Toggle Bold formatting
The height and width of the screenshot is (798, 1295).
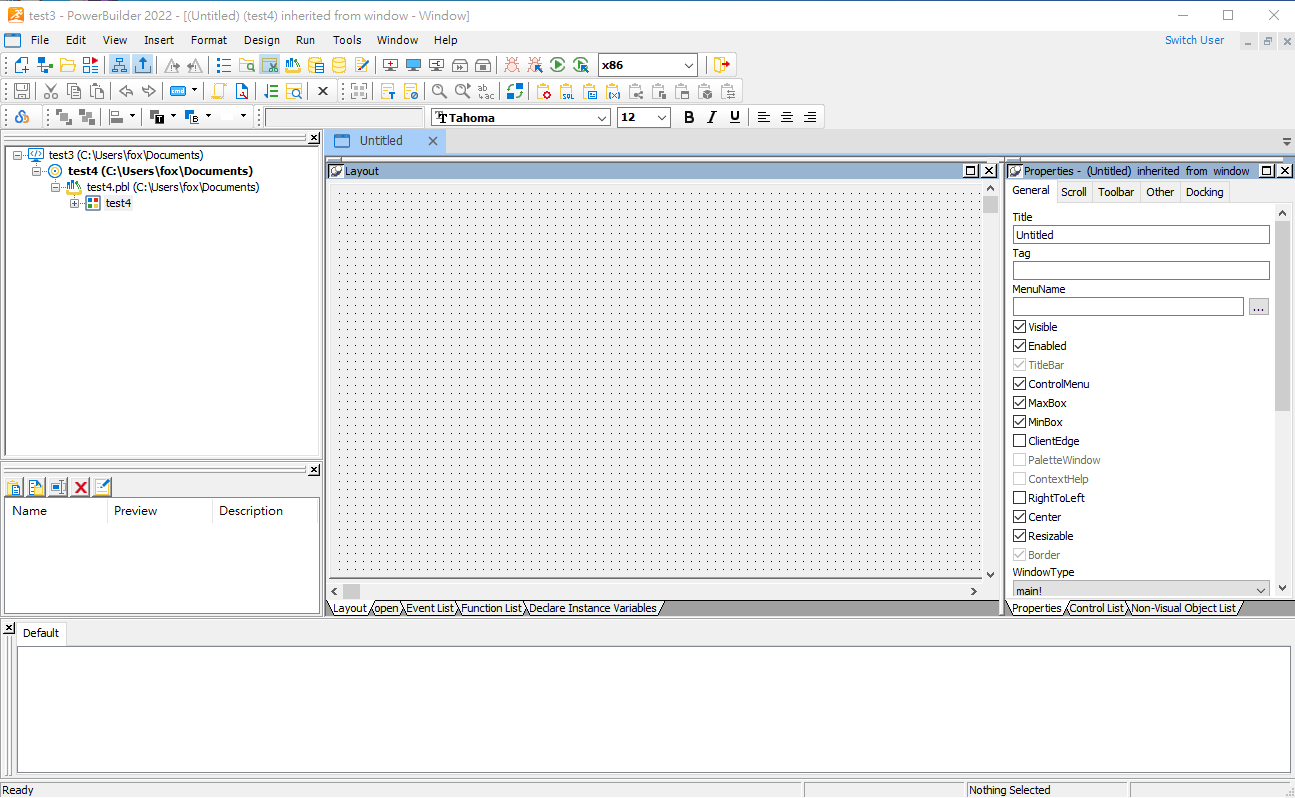[689, 117]
